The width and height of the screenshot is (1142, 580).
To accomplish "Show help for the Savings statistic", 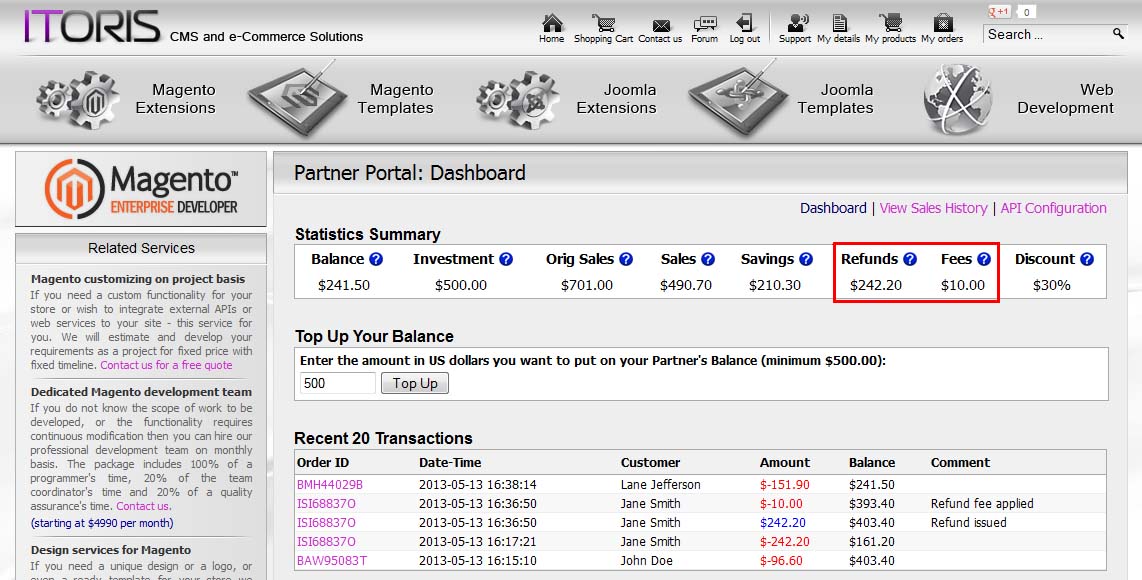I will click(806, 259).
